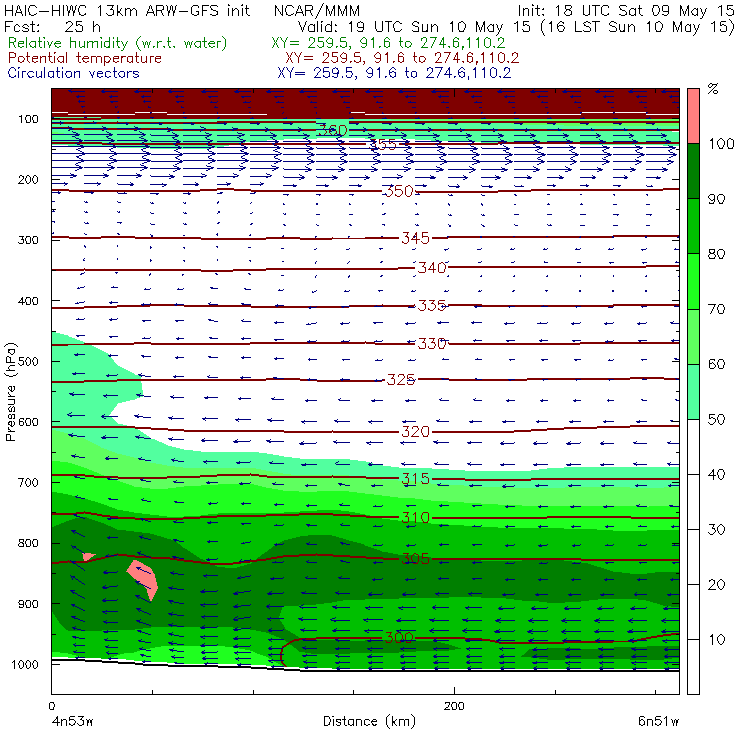The height and width of the screenshot is (740, 740).
Task: Click the large pink saturated humidity patch
Action: coord(143,578)
